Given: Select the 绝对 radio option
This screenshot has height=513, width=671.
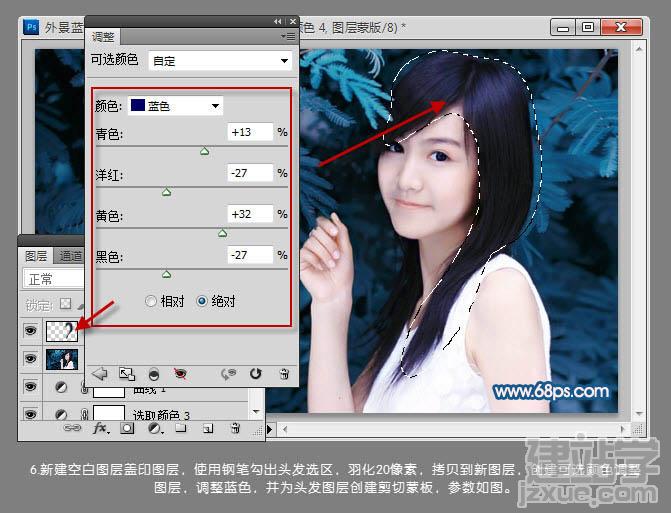Looking at the screenshot, I should tap(202, 301).
